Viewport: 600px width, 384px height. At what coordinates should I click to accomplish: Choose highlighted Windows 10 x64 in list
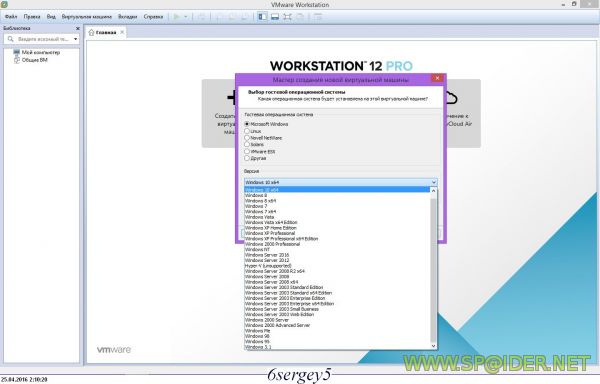[337, 190]
